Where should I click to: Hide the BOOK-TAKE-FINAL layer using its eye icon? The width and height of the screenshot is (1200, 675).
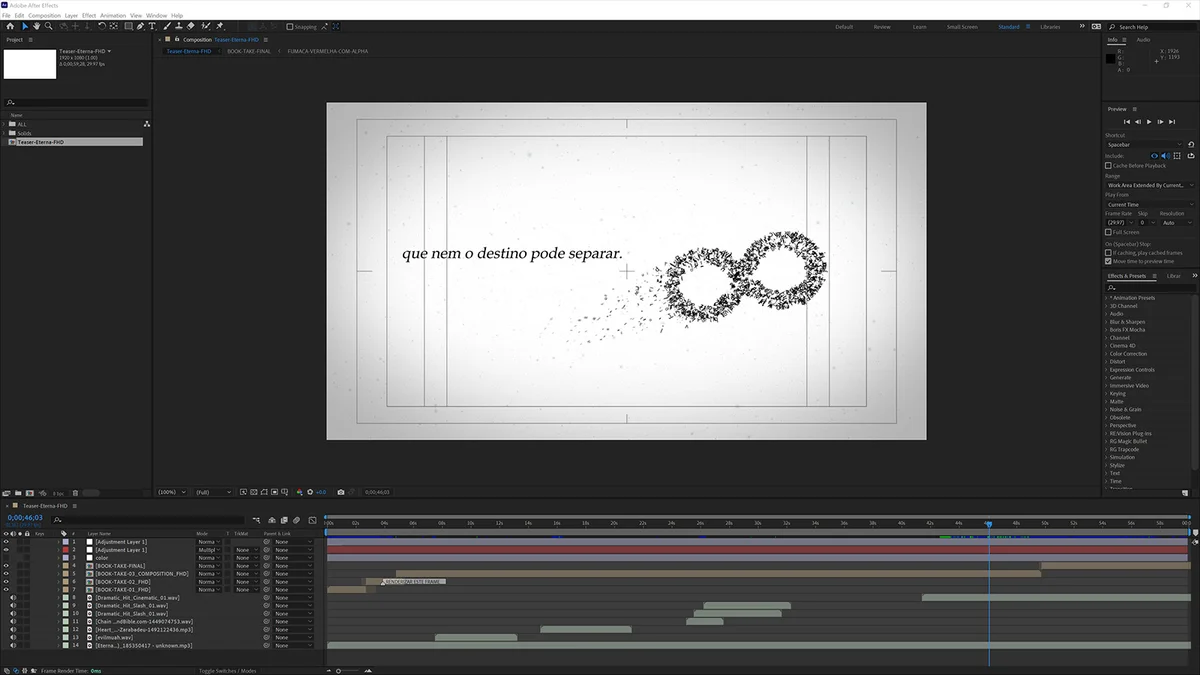(6, 566)
